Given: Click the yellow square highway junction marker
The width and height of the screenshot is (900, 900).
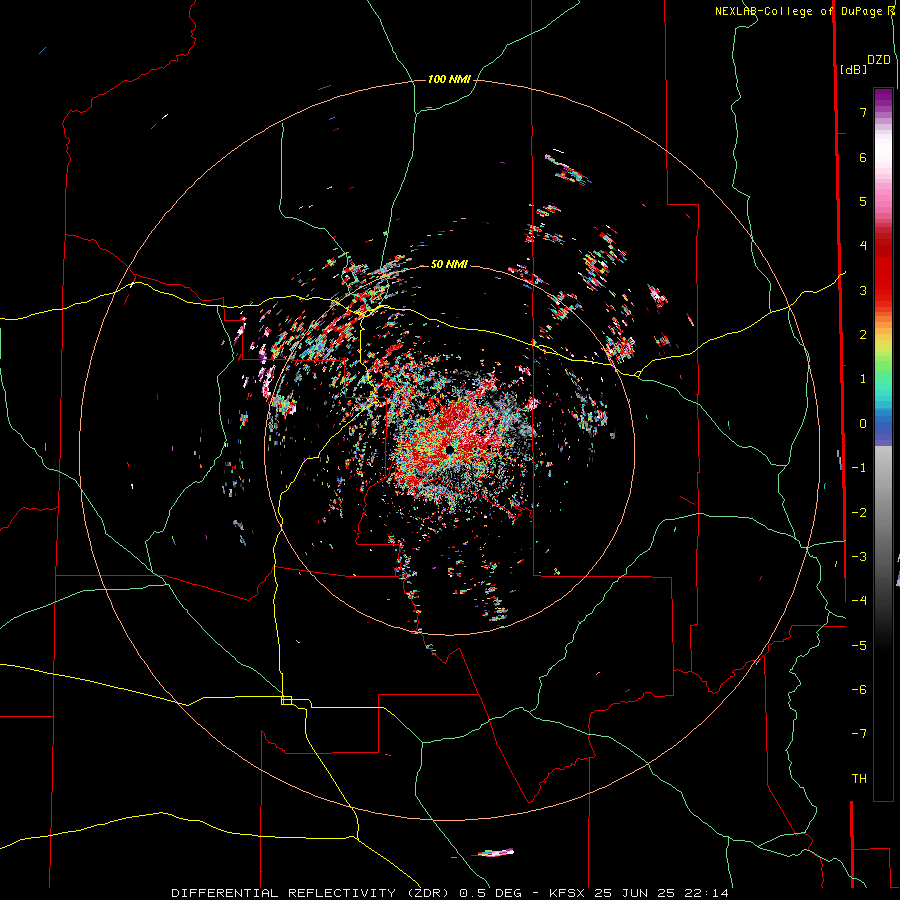Looking at the screenshot, I should click(286, 700).
